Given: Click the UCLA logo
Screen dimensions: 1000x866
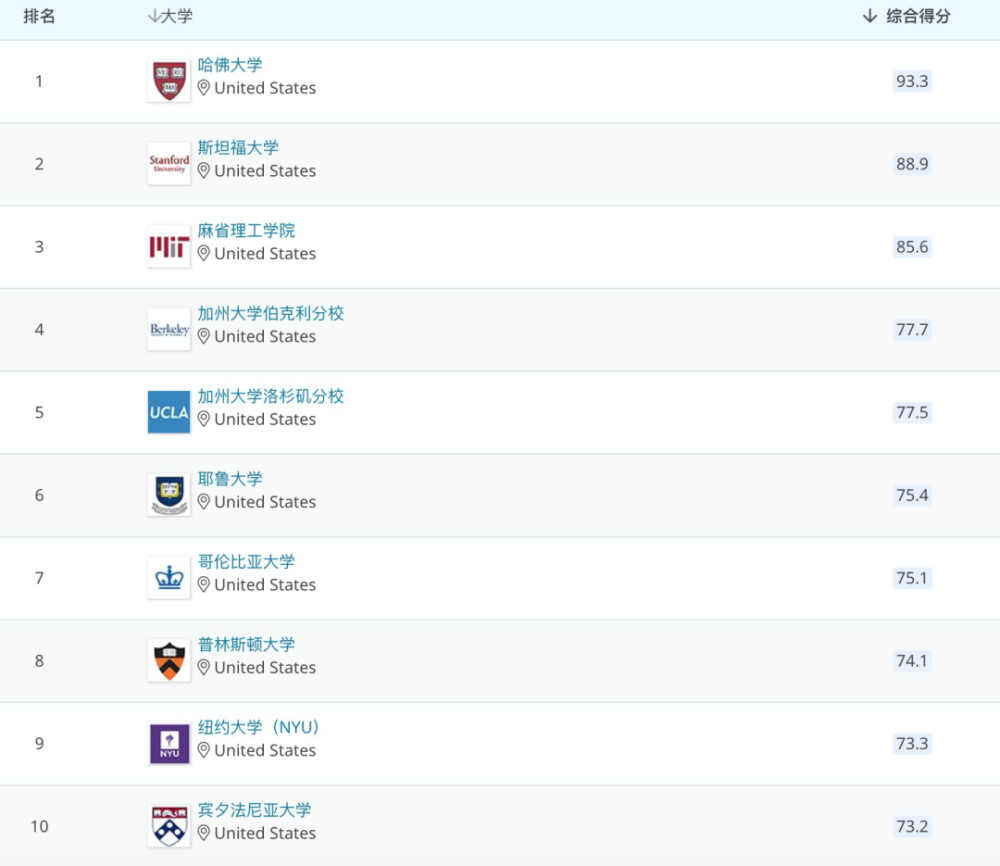Looking at the screenshot, I should [x=169, y=412].
